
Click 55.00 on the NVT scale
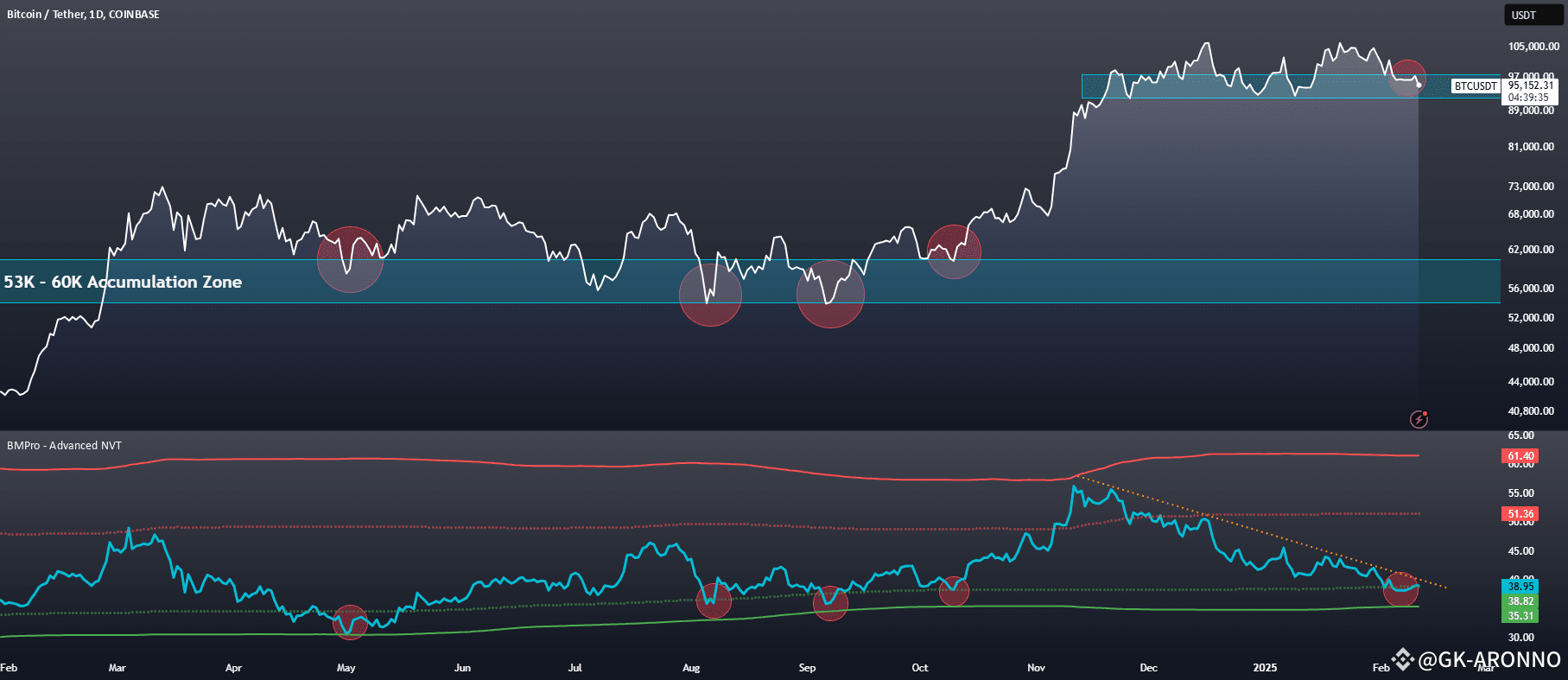point(1520,493)
